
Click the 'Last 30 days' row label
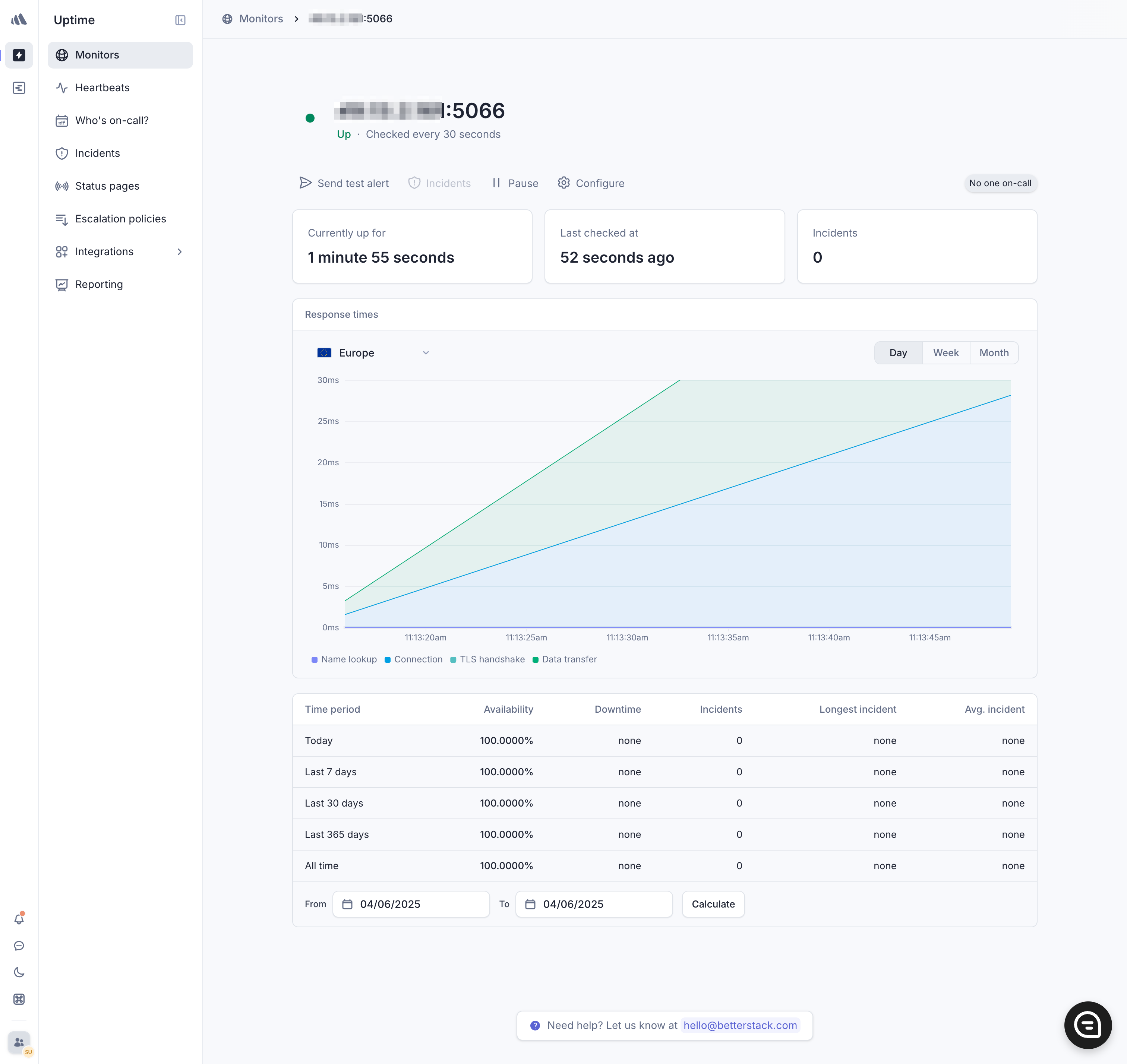(x=334, y=803)
